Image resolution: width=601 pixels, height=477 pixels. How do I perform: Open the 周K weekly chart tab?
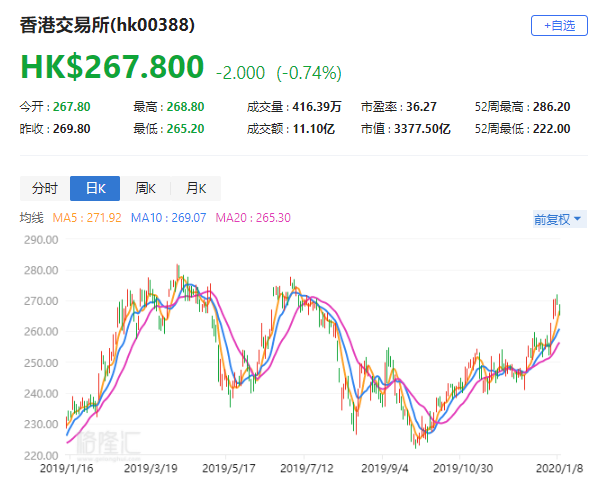tap(145, 188)
